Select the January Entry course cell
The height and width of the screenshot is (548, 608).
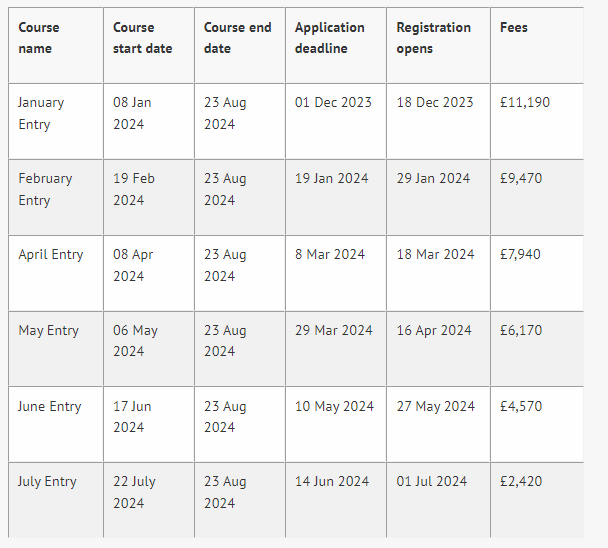click(x=41, y=113)
